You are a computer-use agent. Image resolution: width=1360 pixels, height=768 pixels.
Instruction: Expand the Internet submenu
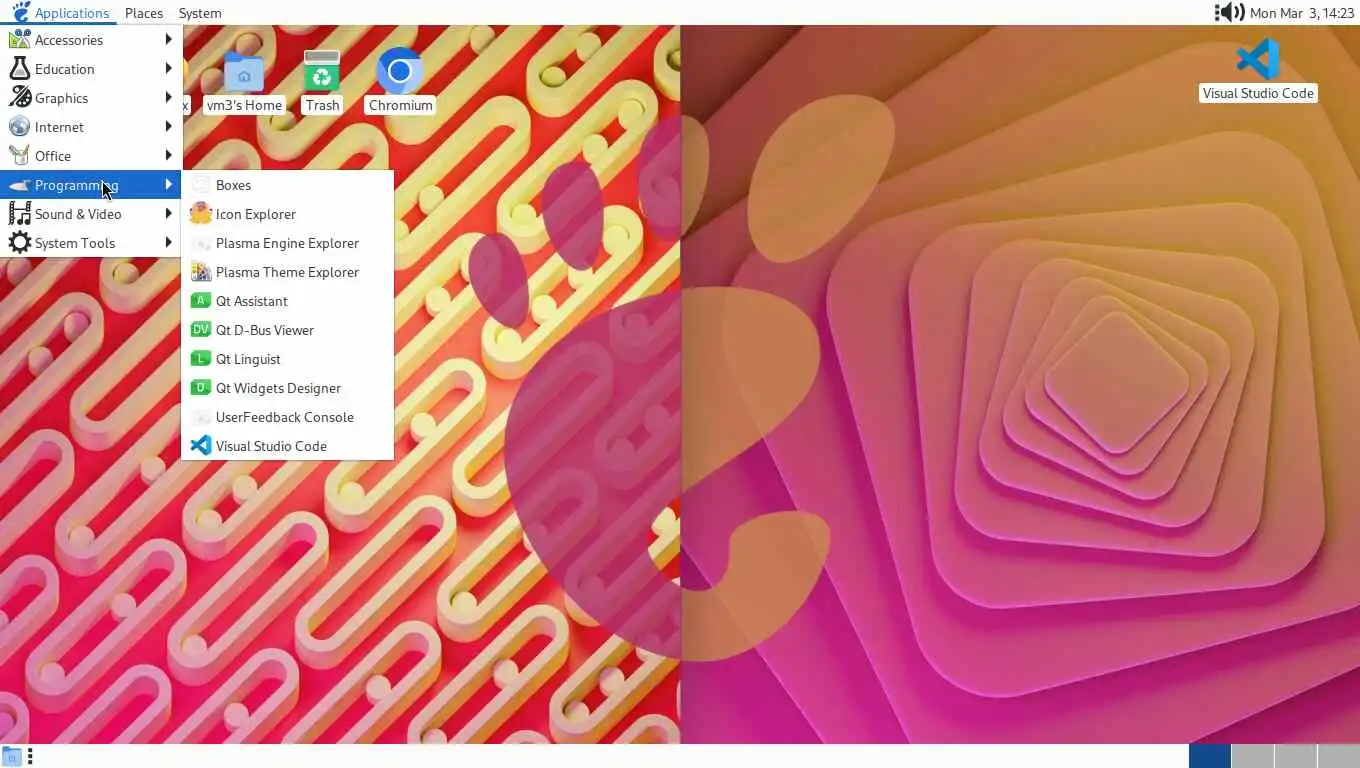pos(90,127)
